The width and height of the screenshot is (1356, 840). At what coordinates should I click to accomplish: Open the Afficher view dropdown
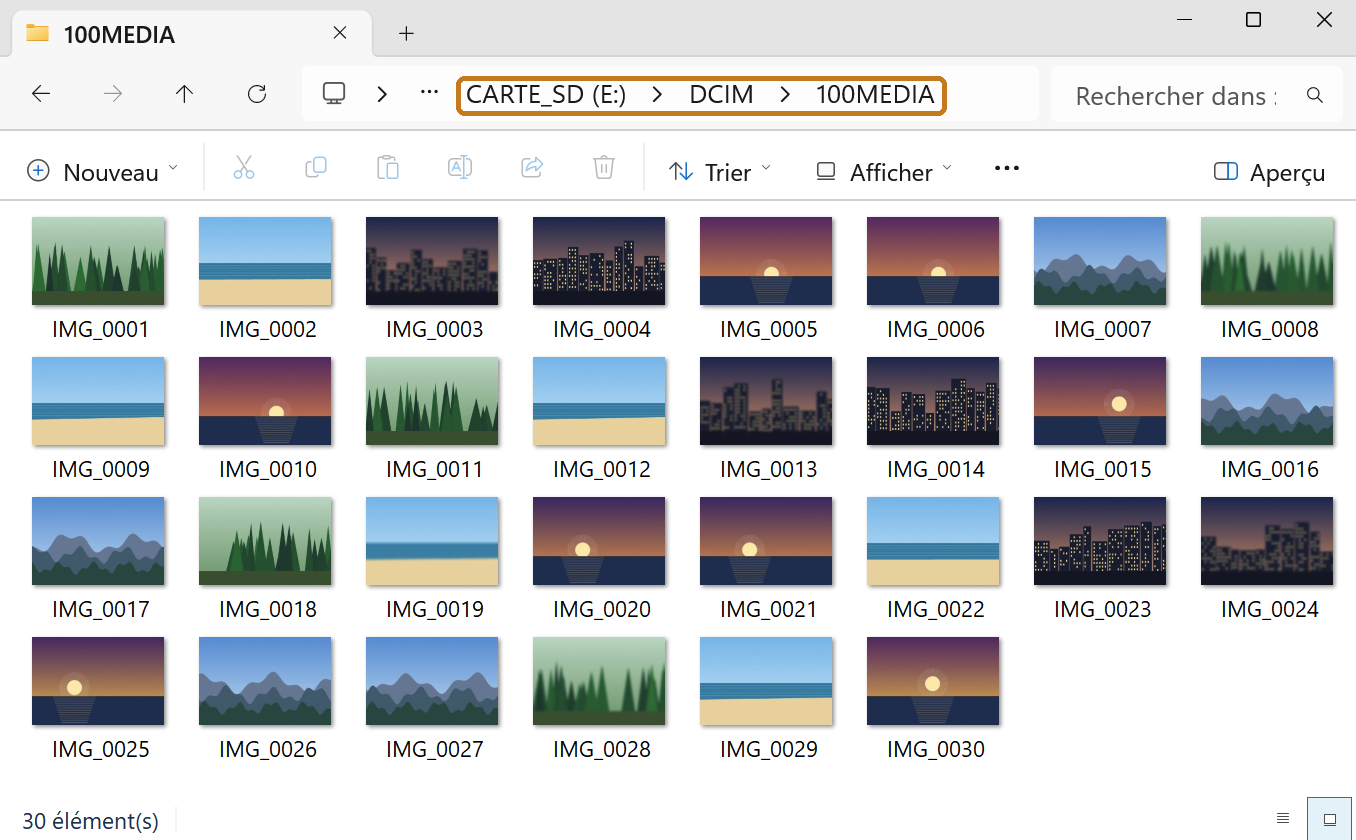(884, 171)
